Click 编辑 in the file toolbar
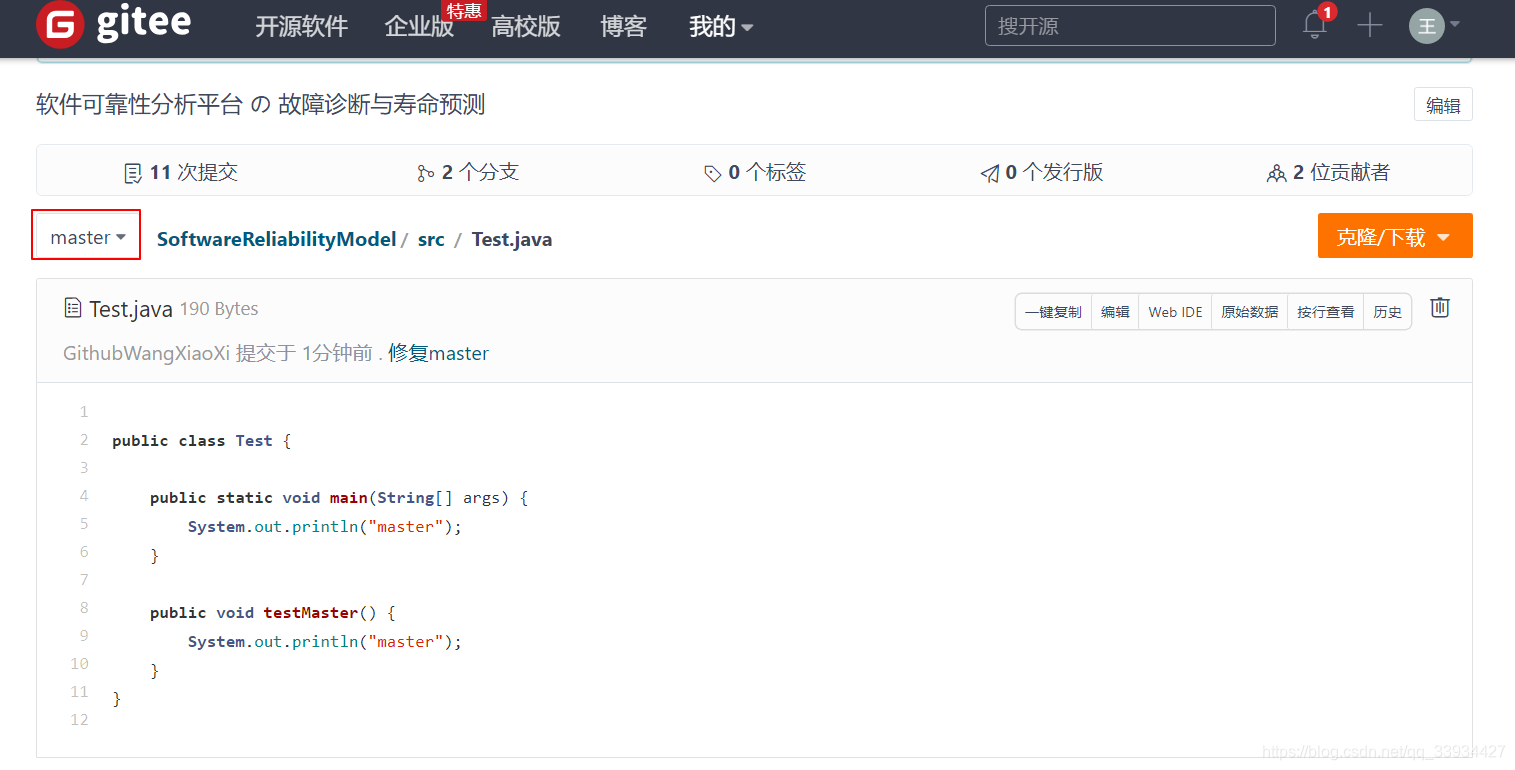The width and height of the screenshot is (1515, 770). 1115,312
